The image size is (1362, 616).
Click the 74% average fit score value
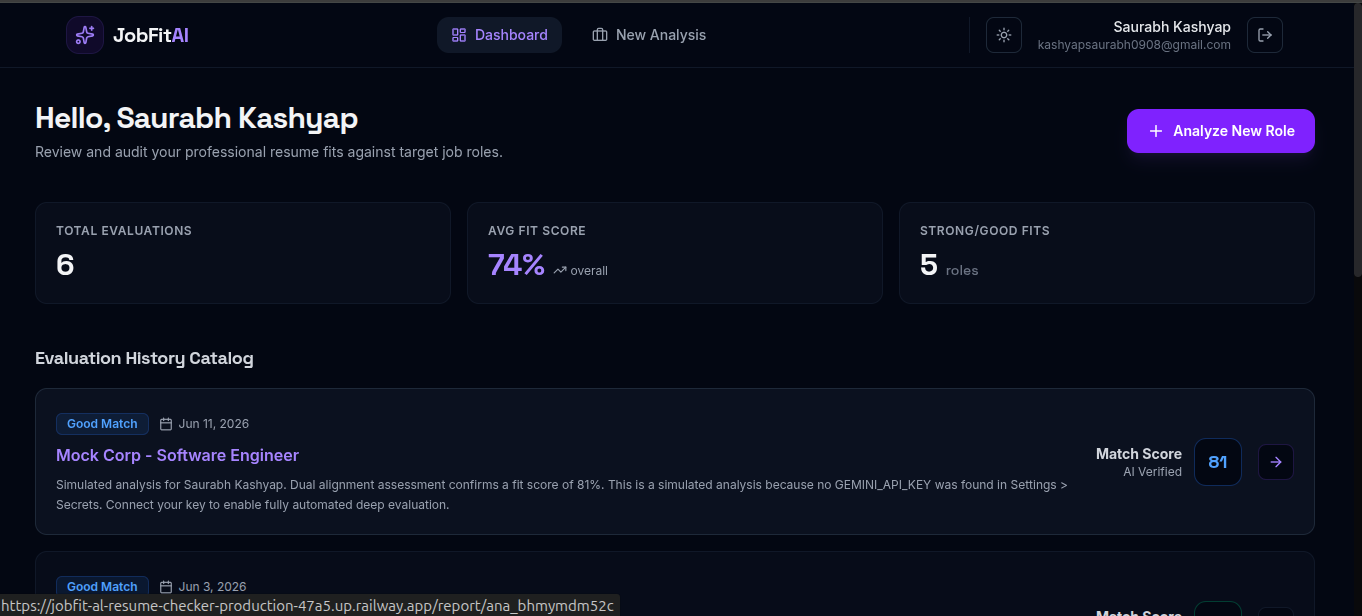click(516, 265)
